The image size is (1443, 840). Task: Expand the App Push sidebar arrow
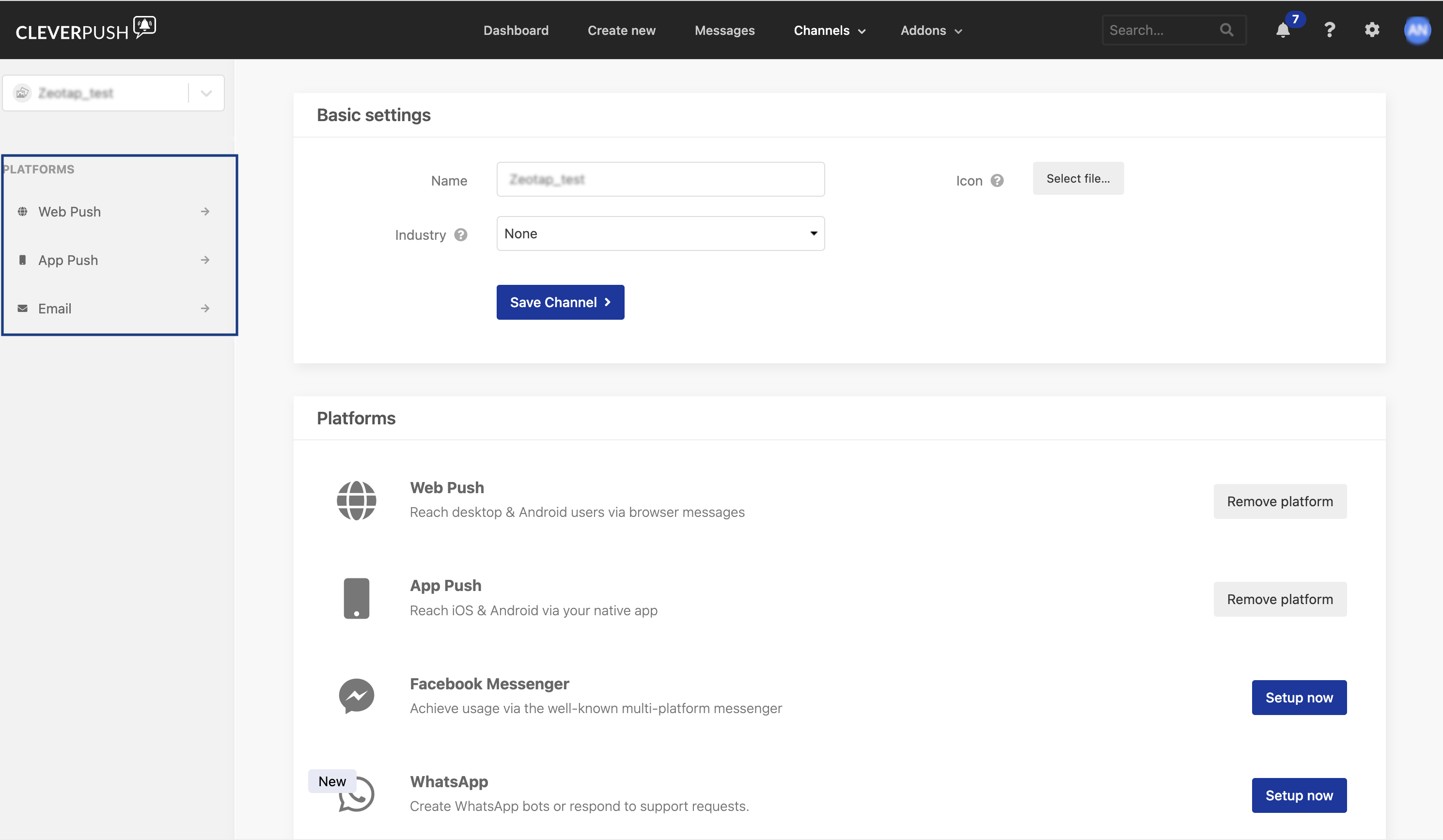tap(205, 260)
